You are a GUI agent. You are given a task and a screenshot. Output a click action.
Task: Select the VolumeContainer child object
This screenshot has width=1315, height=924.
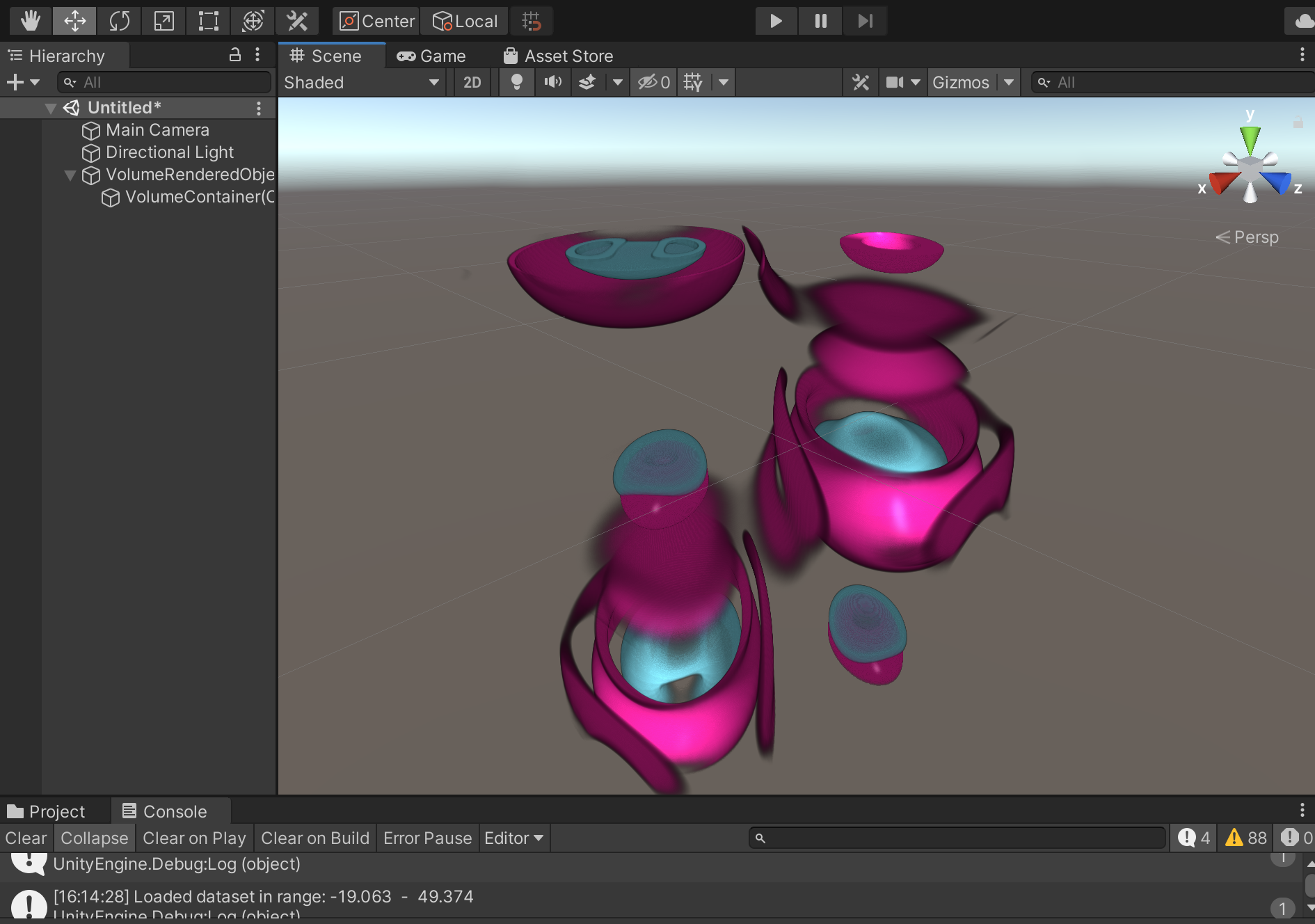189,197
